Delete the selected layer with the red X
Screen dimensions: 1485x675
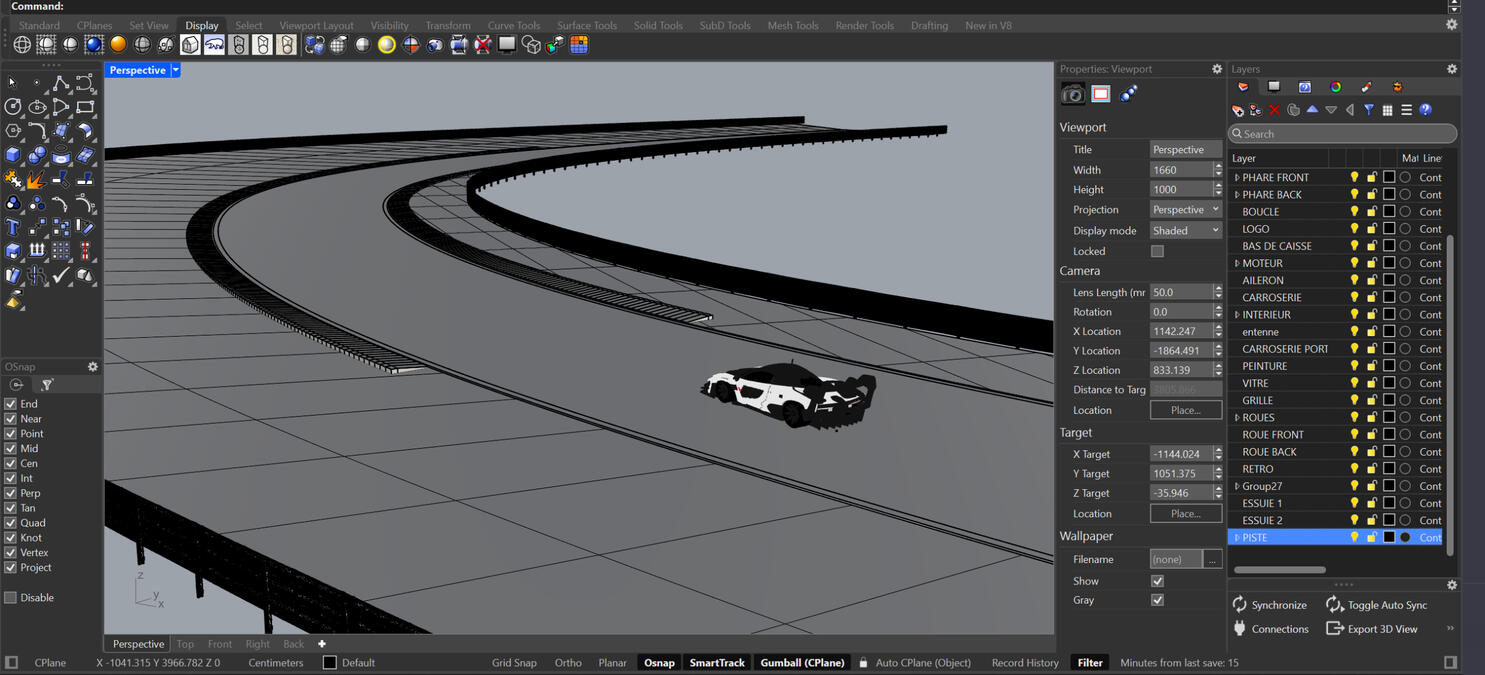[1273, 111]
